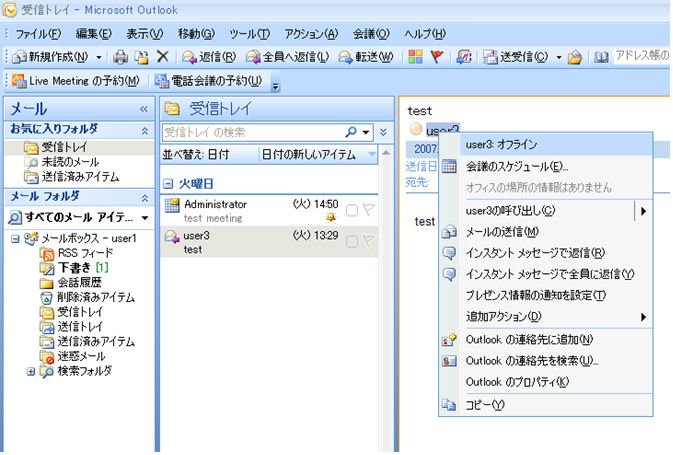
Task: Open the 送信トレイ outbox folder
Action: [x=72, y=327]
